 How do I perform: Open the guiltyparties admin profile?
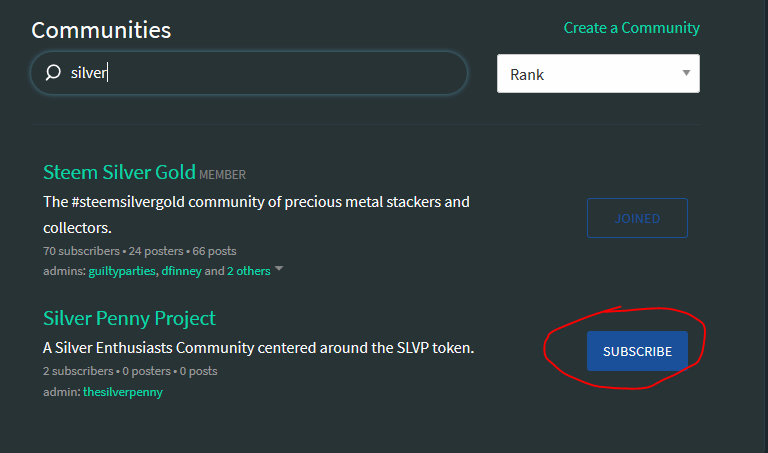122,271
